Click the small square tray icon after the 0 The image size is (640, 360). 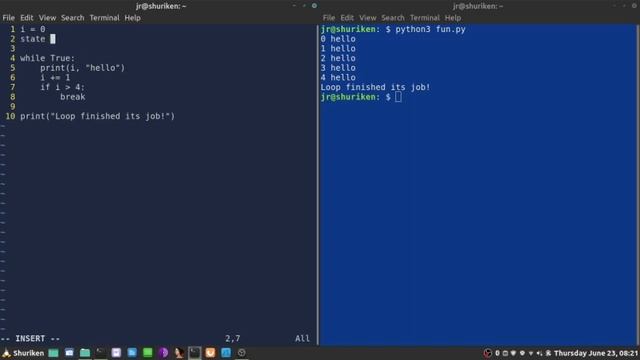click(x=505, y=353)
